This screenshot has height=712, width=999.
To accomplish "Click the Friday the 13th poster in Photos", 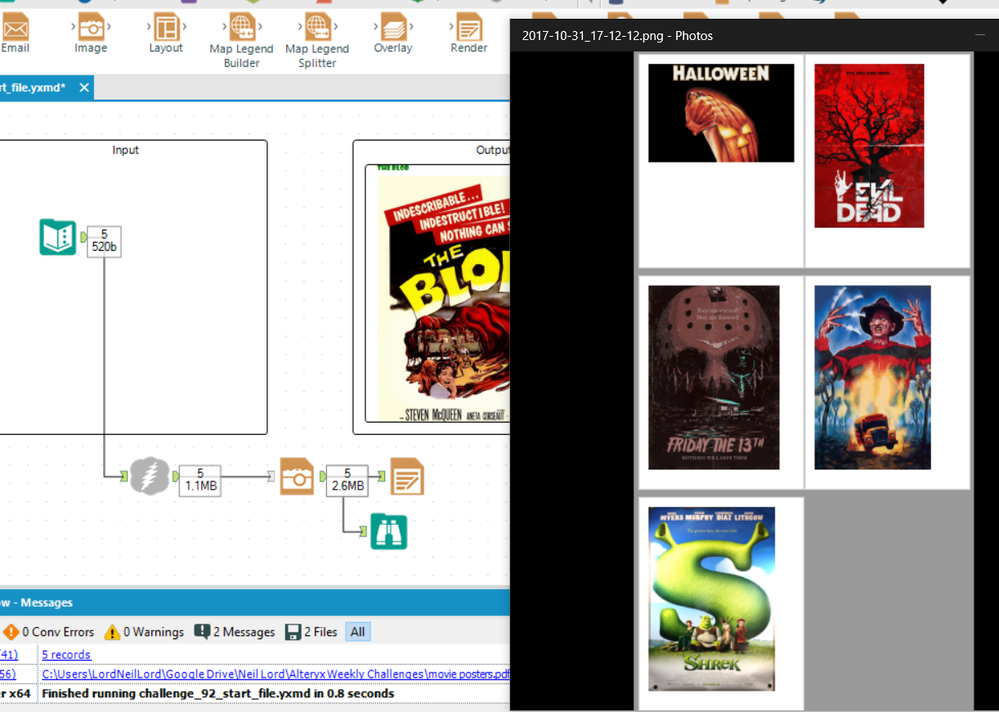I will (x=714, y=377).
